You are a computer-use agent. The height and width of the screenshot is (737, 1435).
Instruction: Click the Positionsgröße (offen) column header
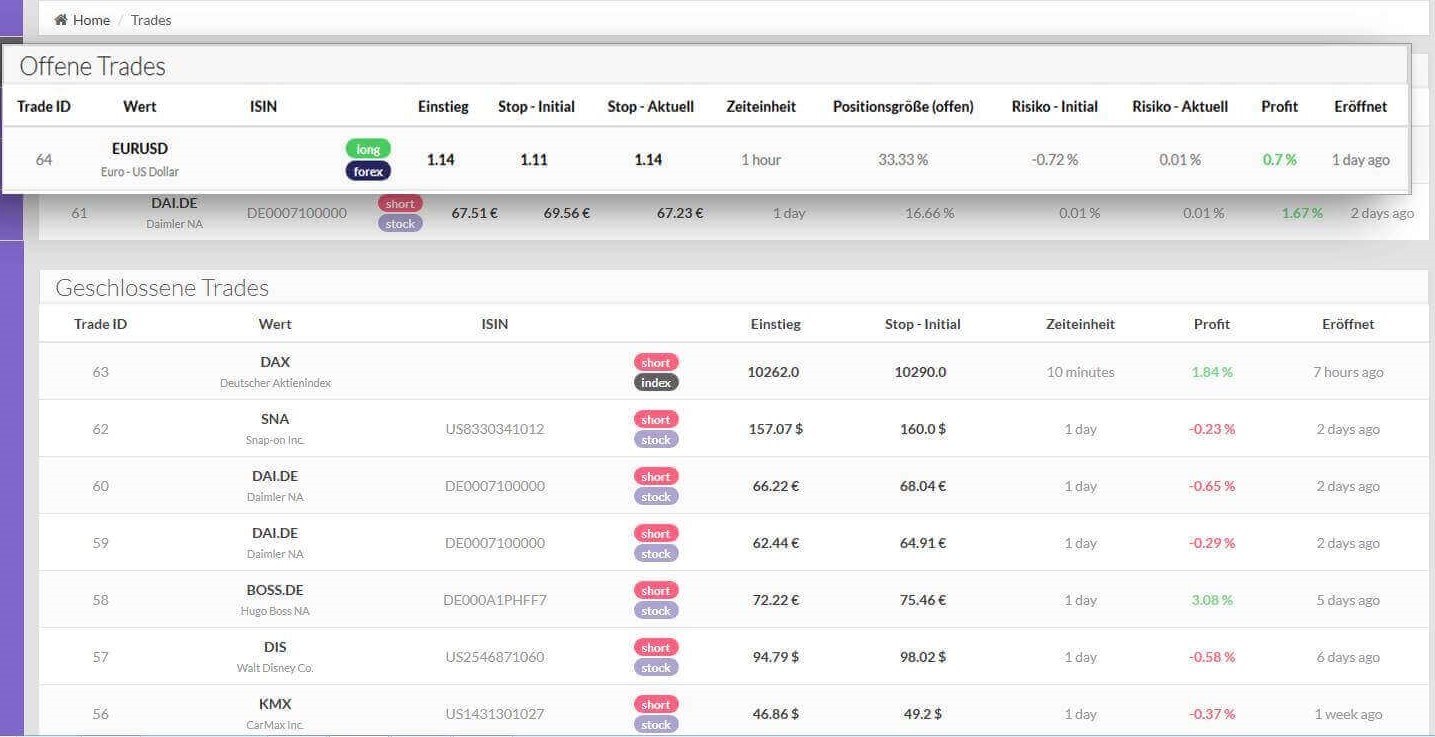point(903,107)
